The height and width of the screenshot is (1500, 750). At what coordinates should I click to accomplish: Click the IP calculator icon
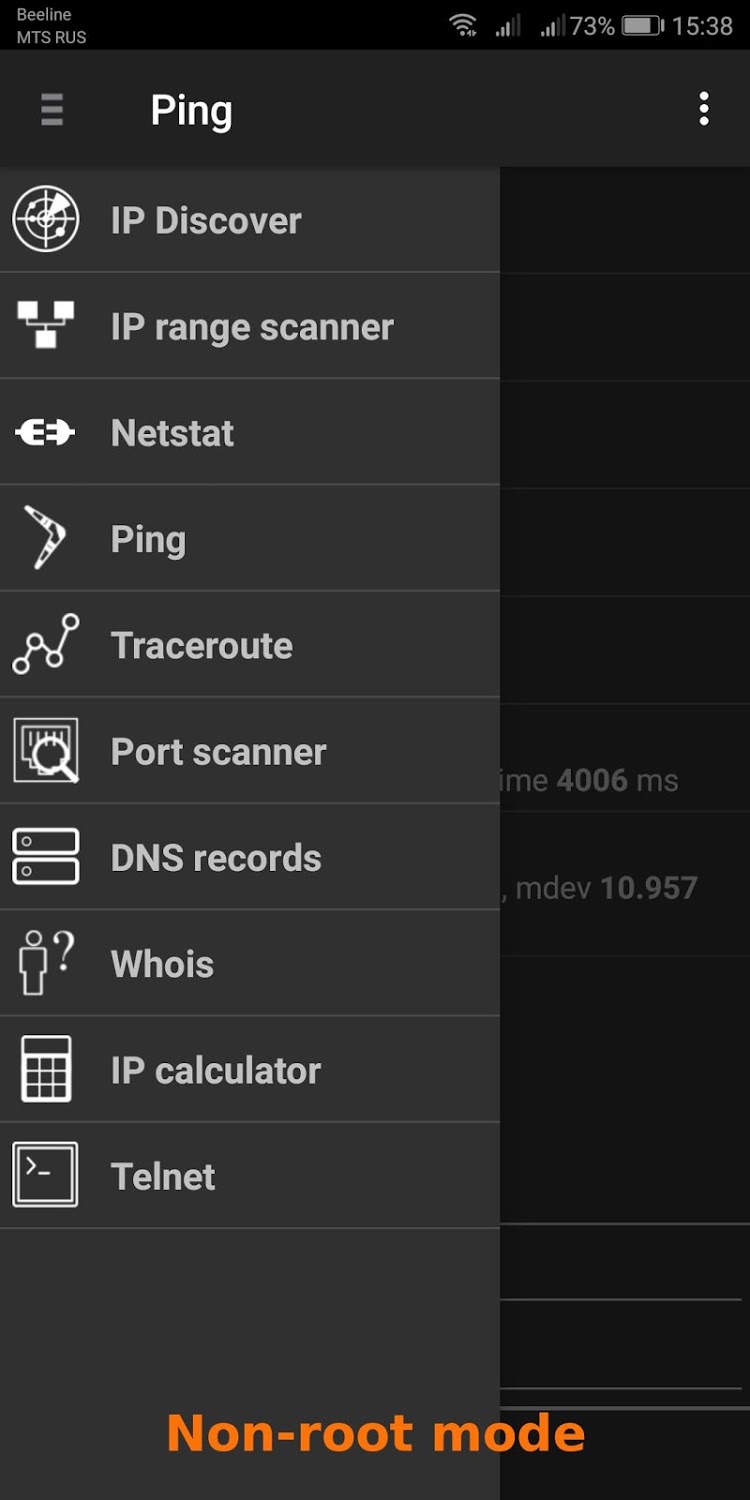pos(46,1069)
